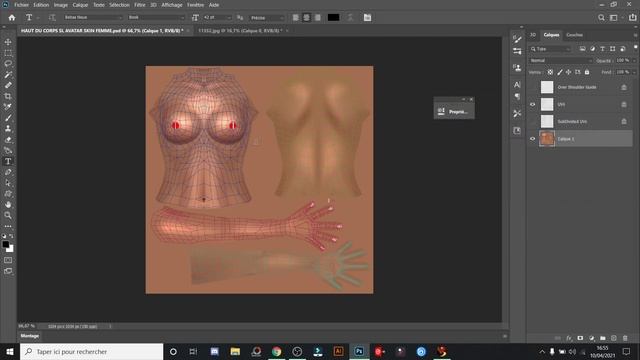The width and height of the screenshot is (640, 360).
Task: Select the Move tool
Action: tap(8, 42)
